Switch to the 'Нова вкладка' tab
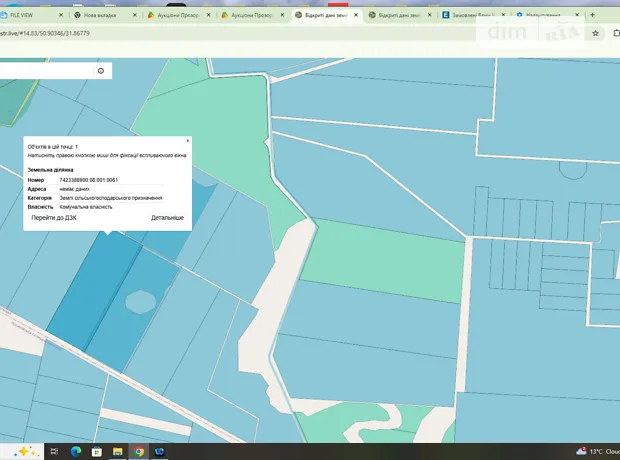The image size is (620, 460). (104, 17)
